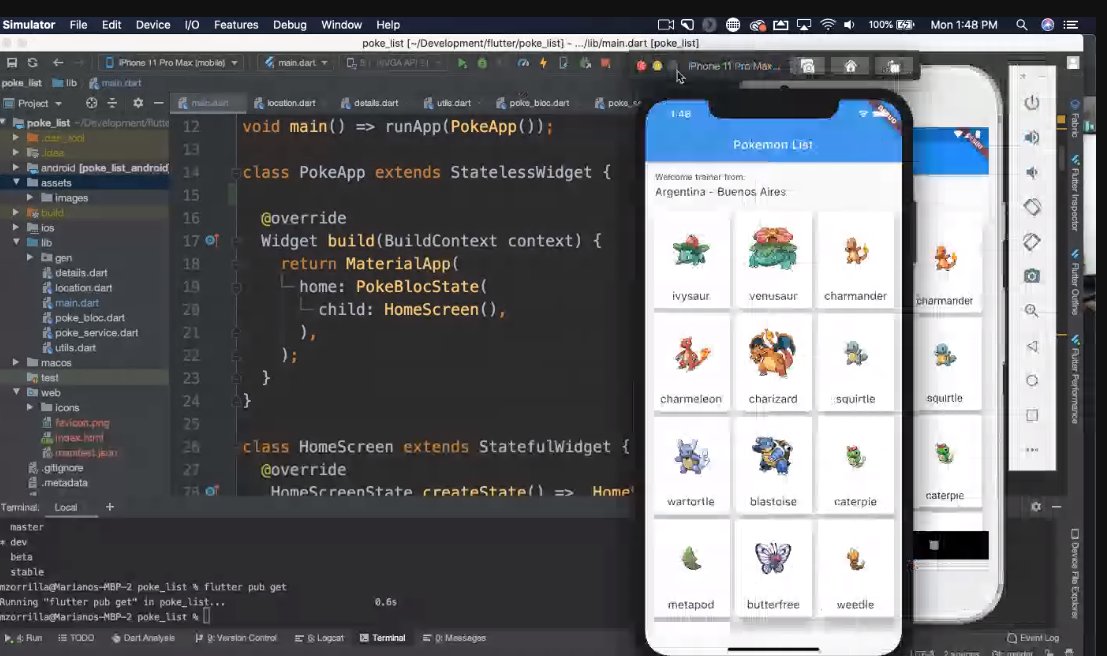Expand the icons folder under web

30,407
